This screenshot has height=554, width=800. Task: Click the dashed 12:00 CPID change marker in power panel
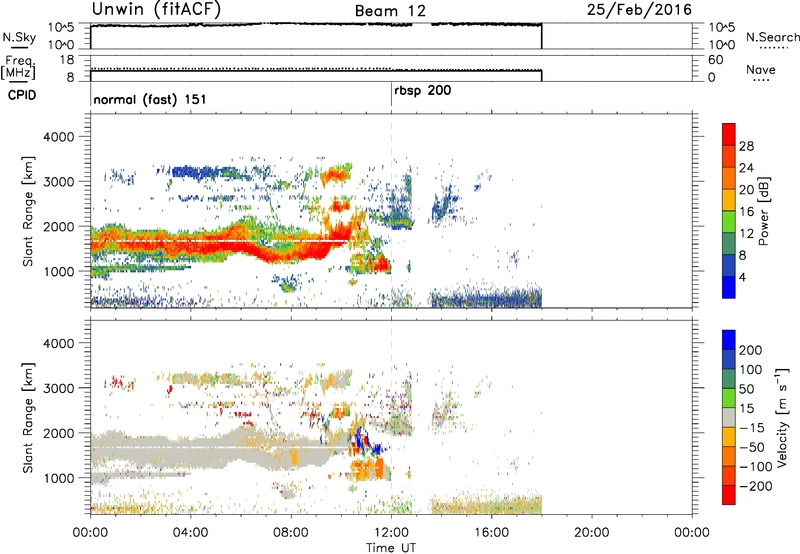point(391,211)
